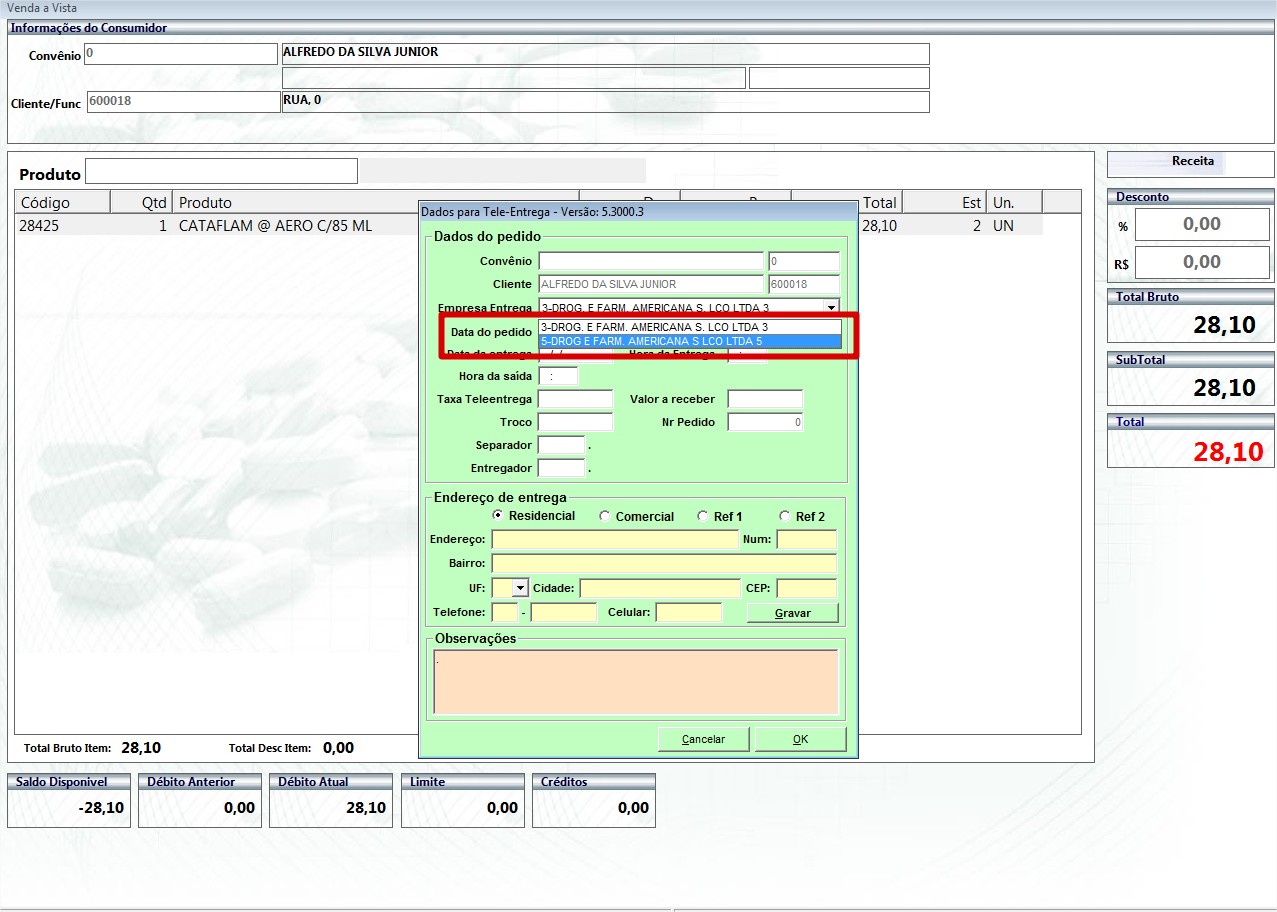The image size is (1277, 912).
Task: Choose the Comercial address option
Action: 605,517
